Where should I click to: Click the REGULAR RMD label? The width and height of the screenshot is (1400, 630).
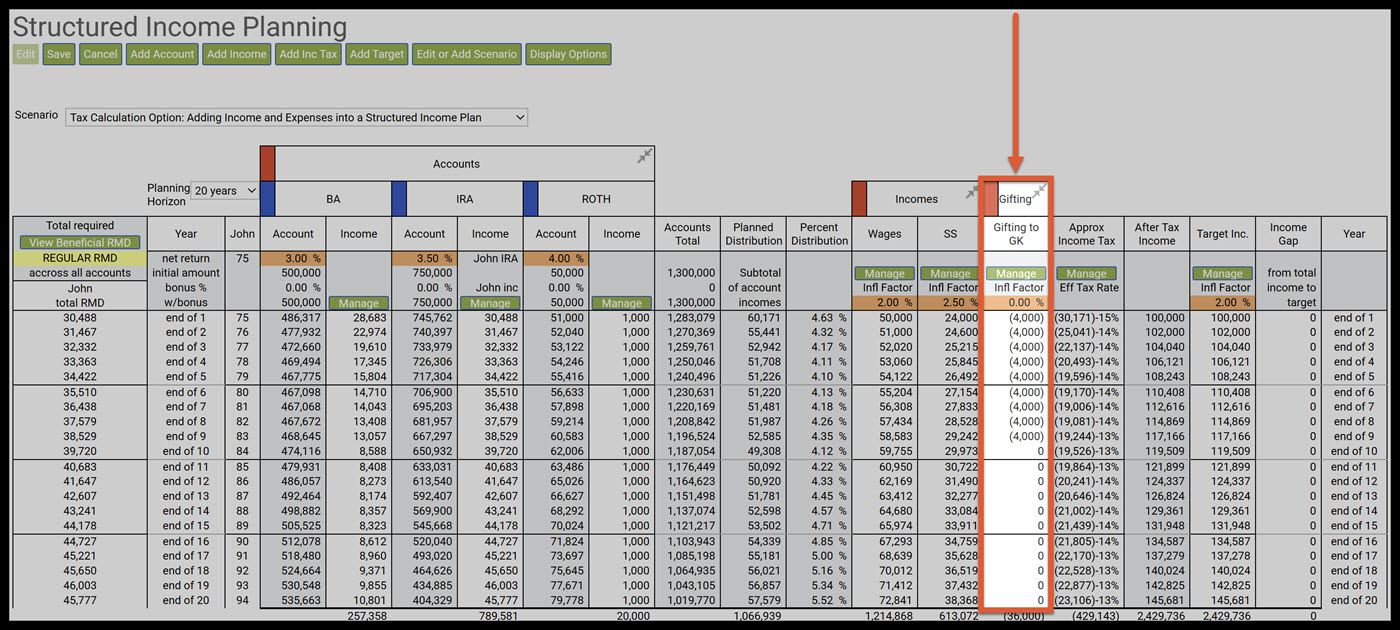pyautogui.click(x=81, y=258)
